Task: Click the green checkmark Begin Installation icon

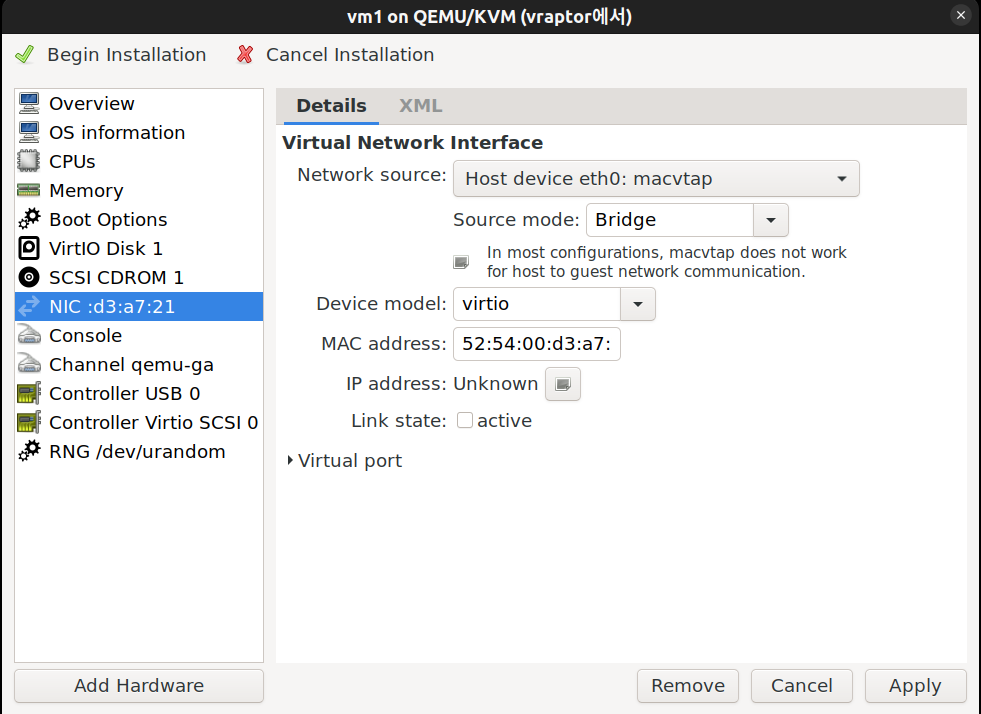Action: pos(25,54)
